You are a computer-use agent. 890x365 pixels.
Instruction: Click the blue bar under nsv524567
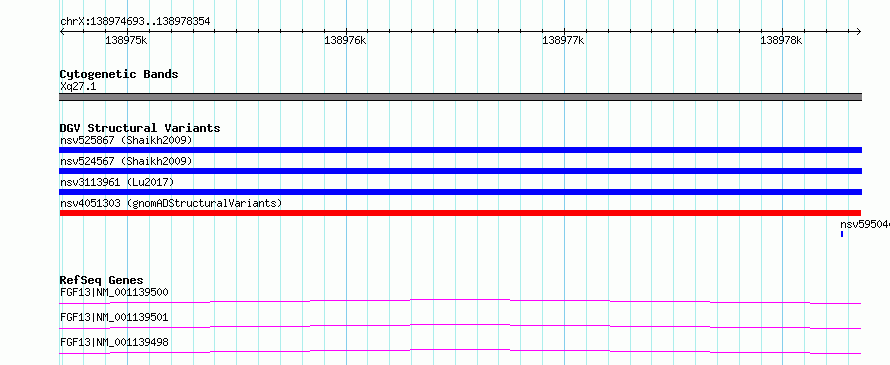(x=460, y=171)
